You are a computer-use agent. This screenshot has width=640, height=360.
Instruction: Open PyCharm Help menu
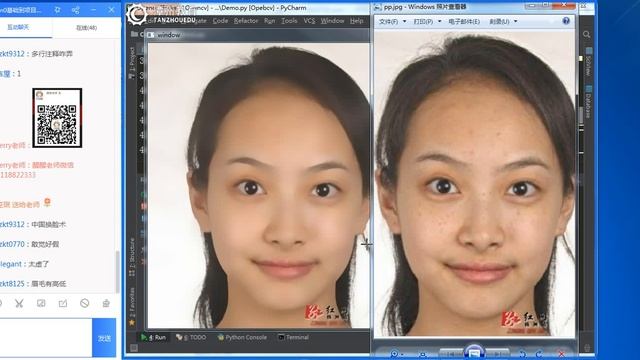coord(356,21)
